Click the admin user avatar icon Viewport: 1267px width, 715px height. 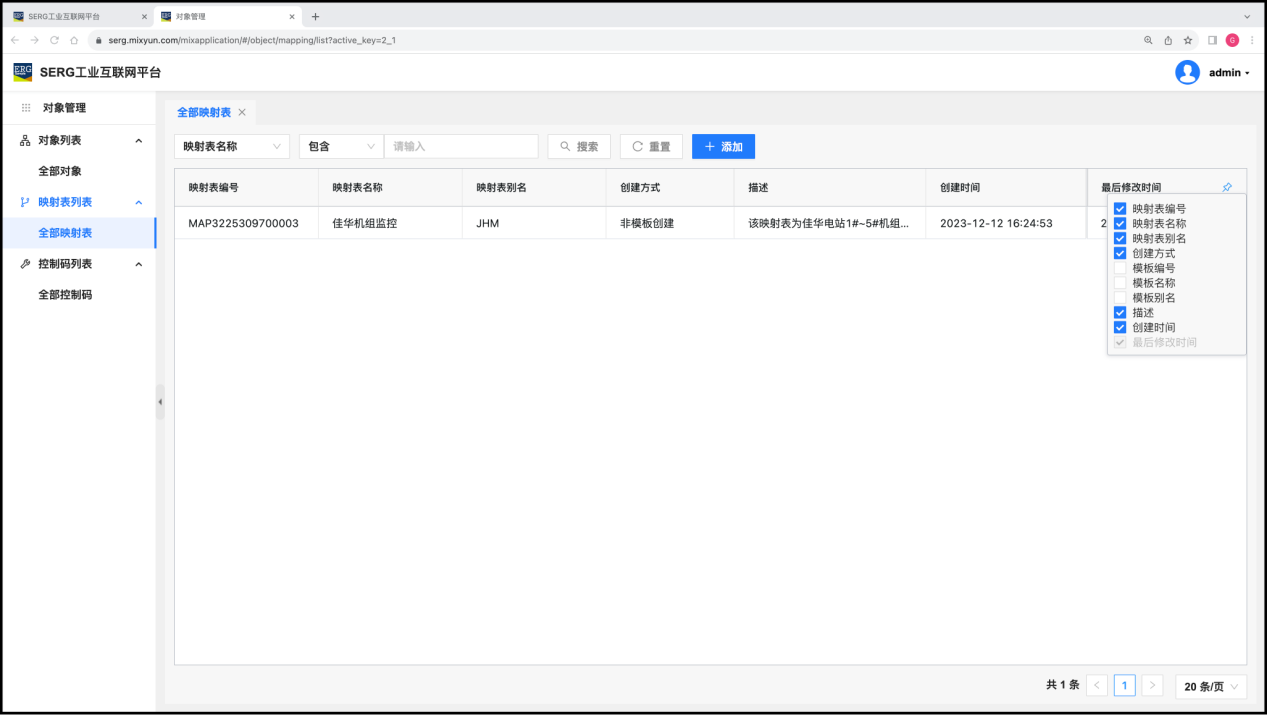pos(1187,72)
